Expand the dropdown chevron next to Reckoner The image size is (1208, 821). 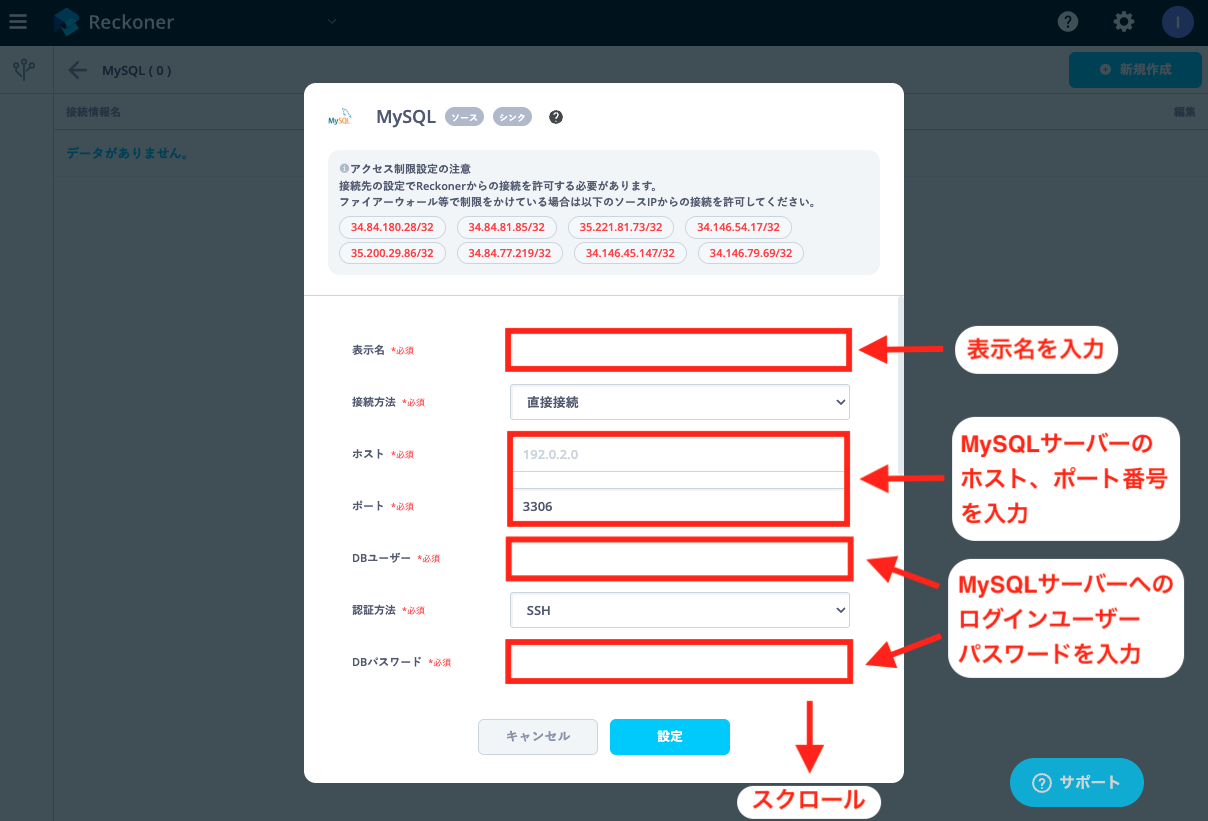pyautogui.click(x=332, y=21)
